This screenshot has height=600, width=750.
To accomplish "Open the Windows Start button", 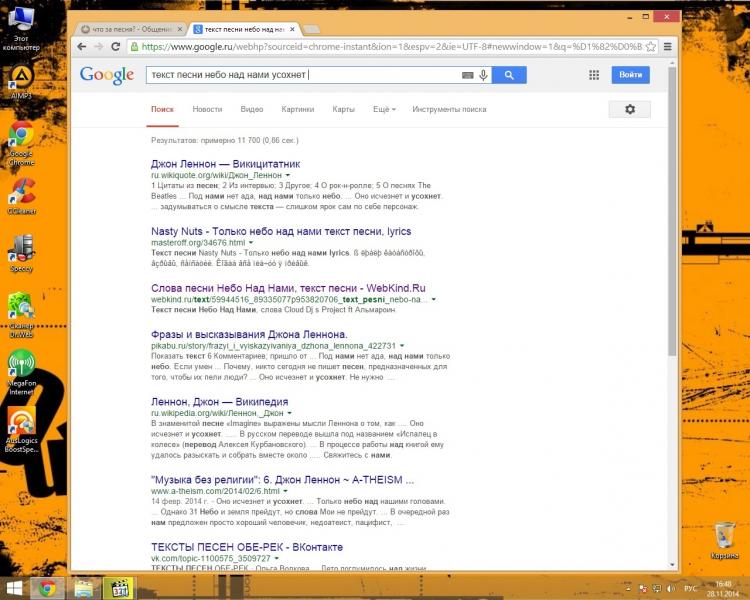I will 13,589.
